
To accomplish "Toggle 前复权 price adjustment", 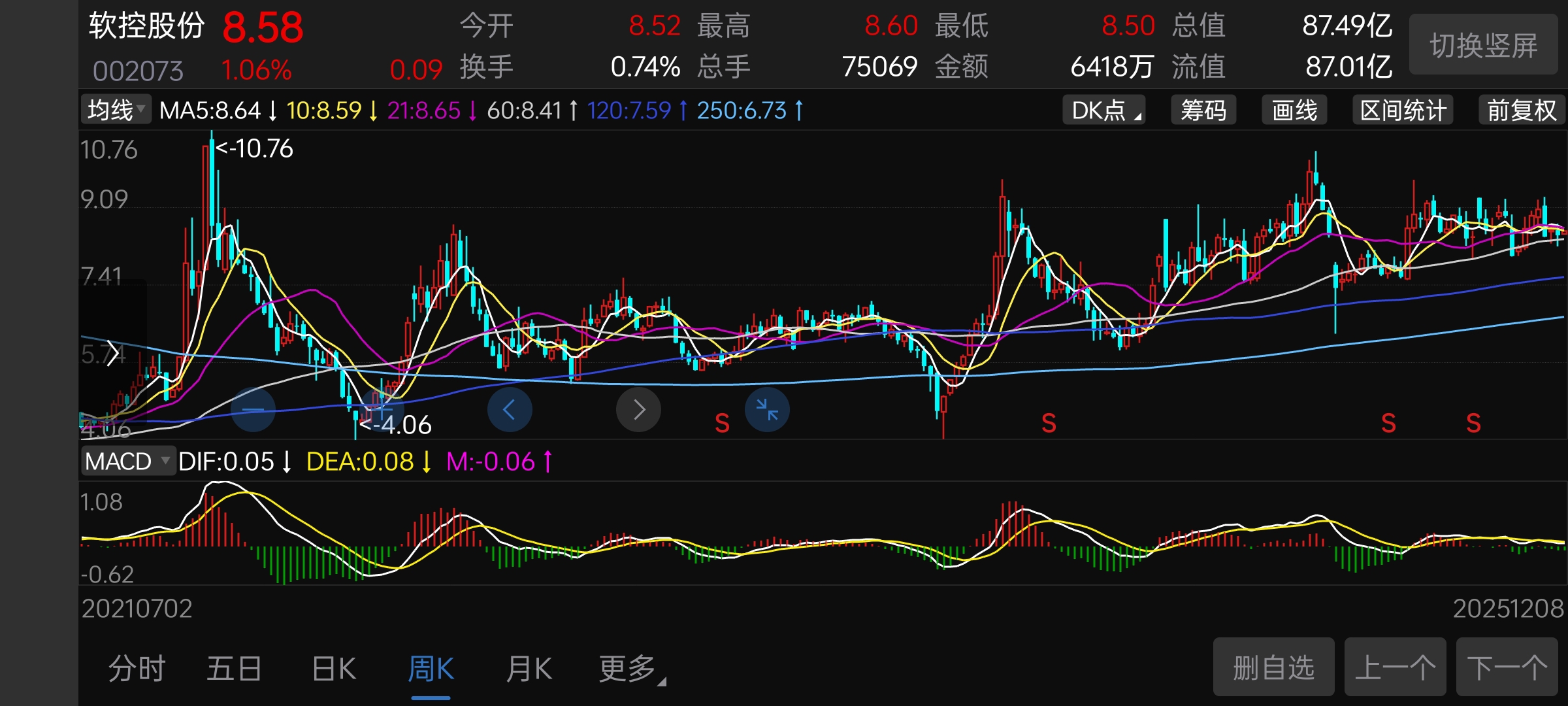I will pos(1521,110).
